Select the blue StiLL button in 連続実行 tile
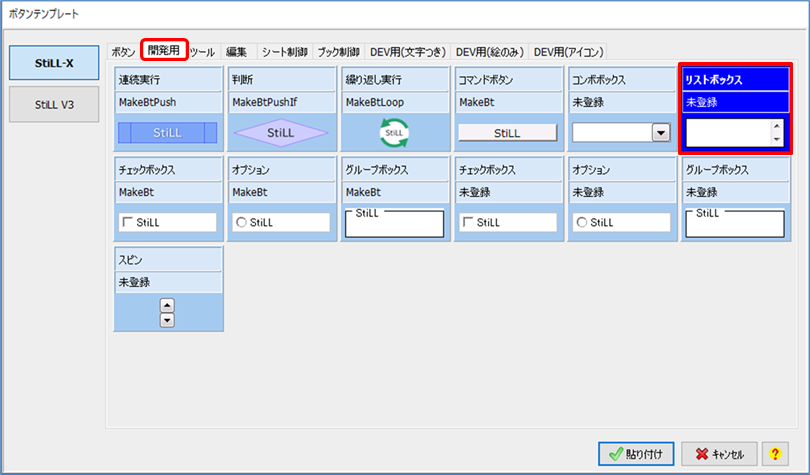The height and width of the screenshot is (475, 810). pyautogui.click(x=168, y=131)
